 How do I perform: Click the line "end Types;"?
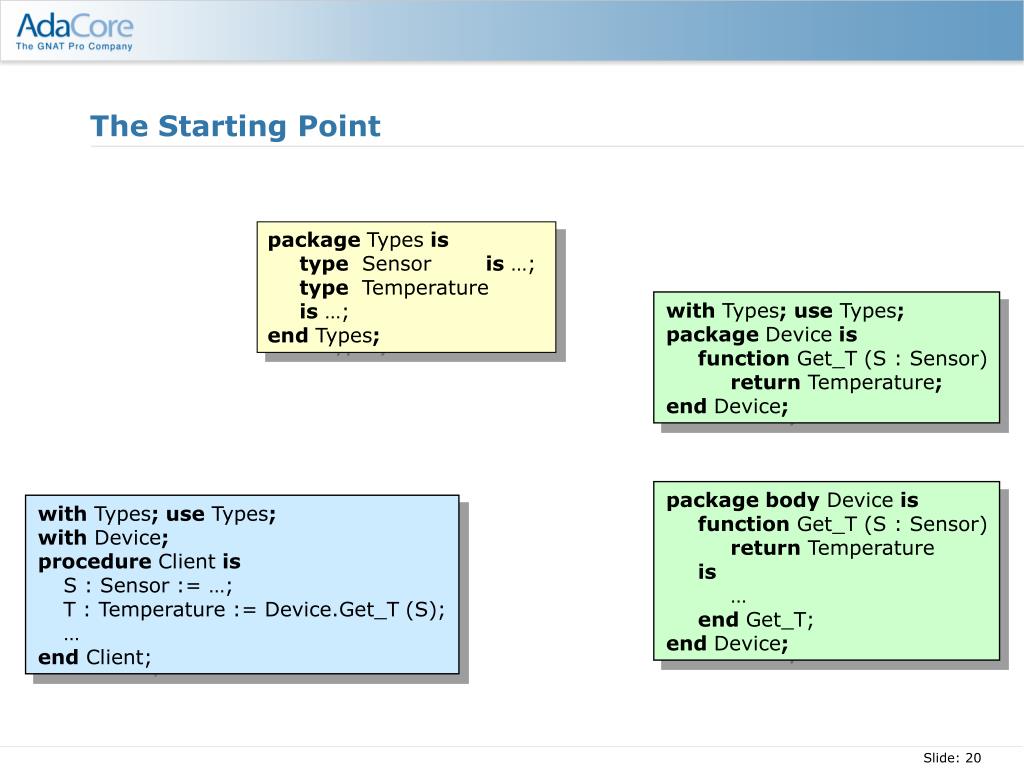[x=323, y=336]
